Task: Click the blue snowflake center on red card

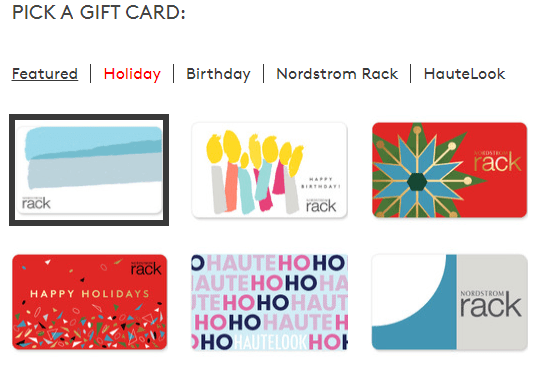Action: (x=417, y=182)
